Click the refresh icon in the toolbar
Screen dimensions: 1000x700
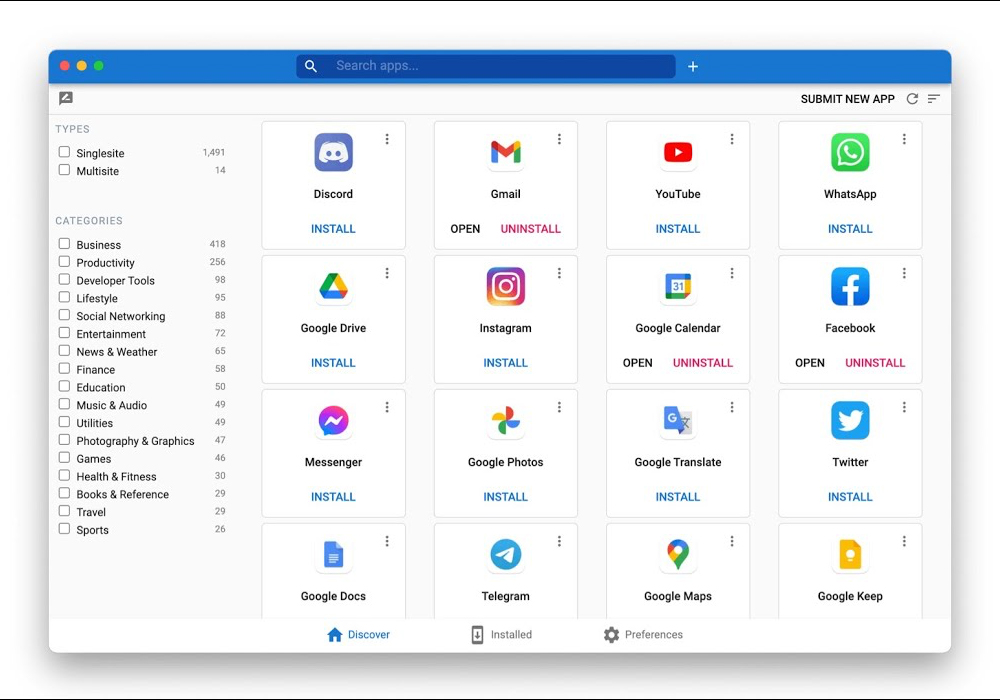coord(912,99)
